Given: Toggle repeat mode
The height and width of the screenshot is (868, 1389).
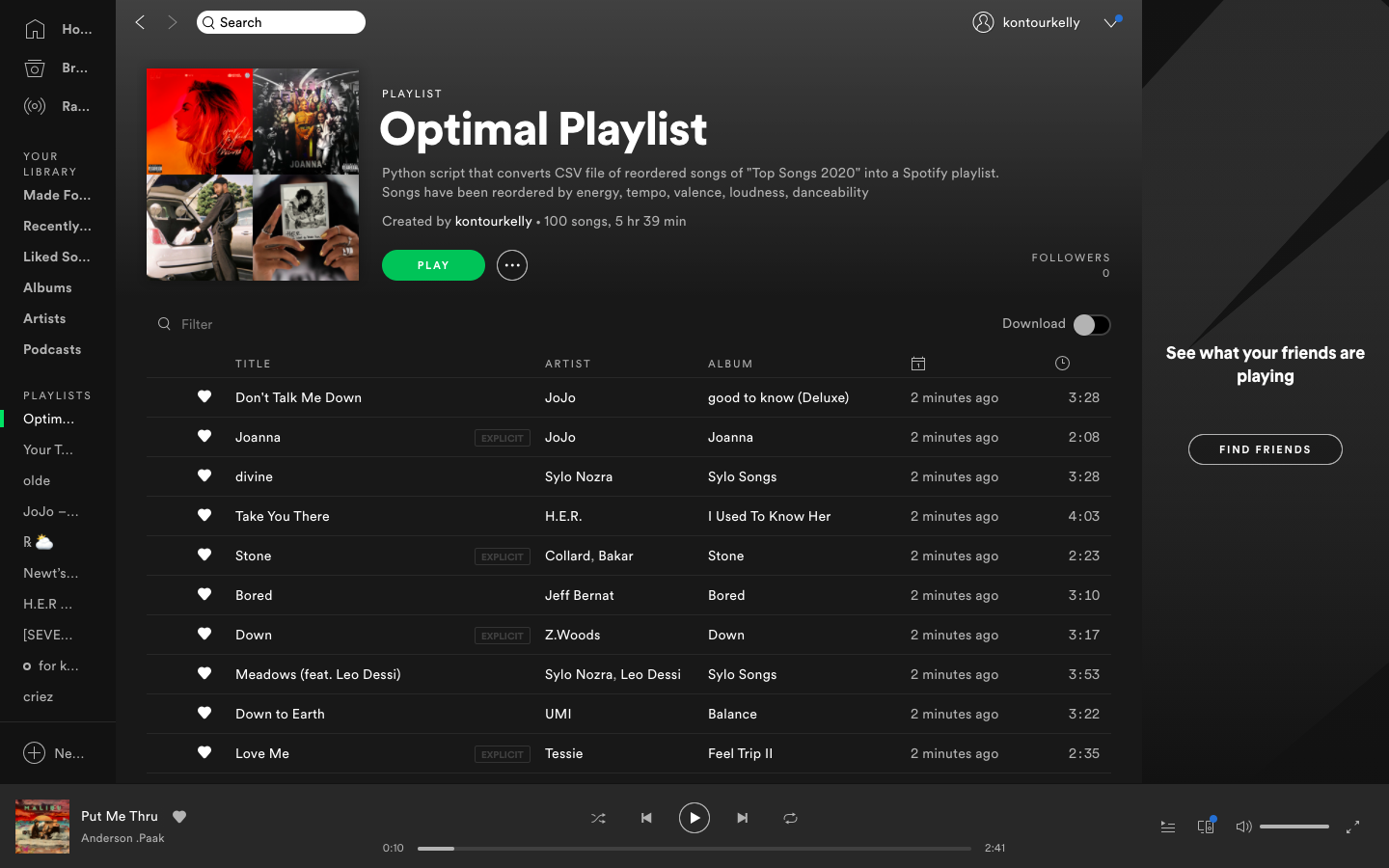Looking at the screenshot, I should click(790, 818).
